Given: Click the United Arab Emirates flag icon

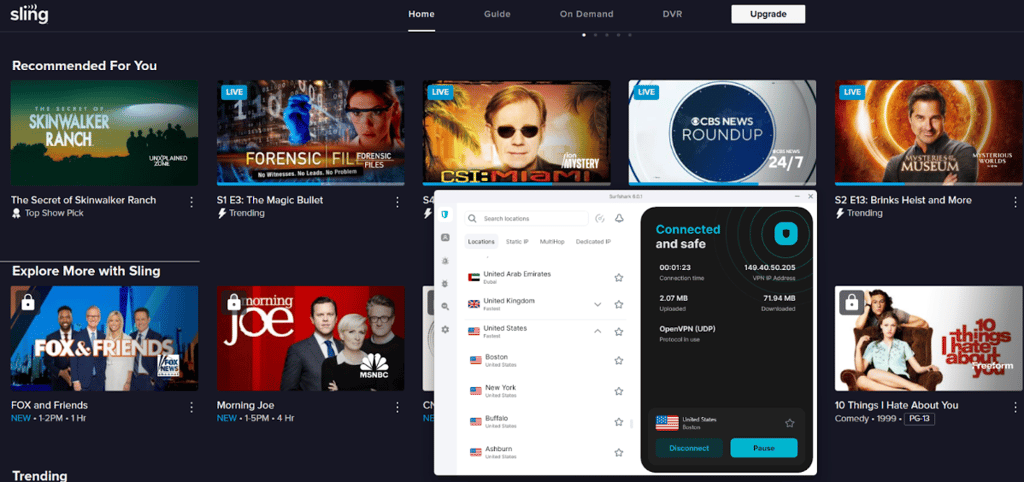Looking at the screenshot, I should click(474, 278).
